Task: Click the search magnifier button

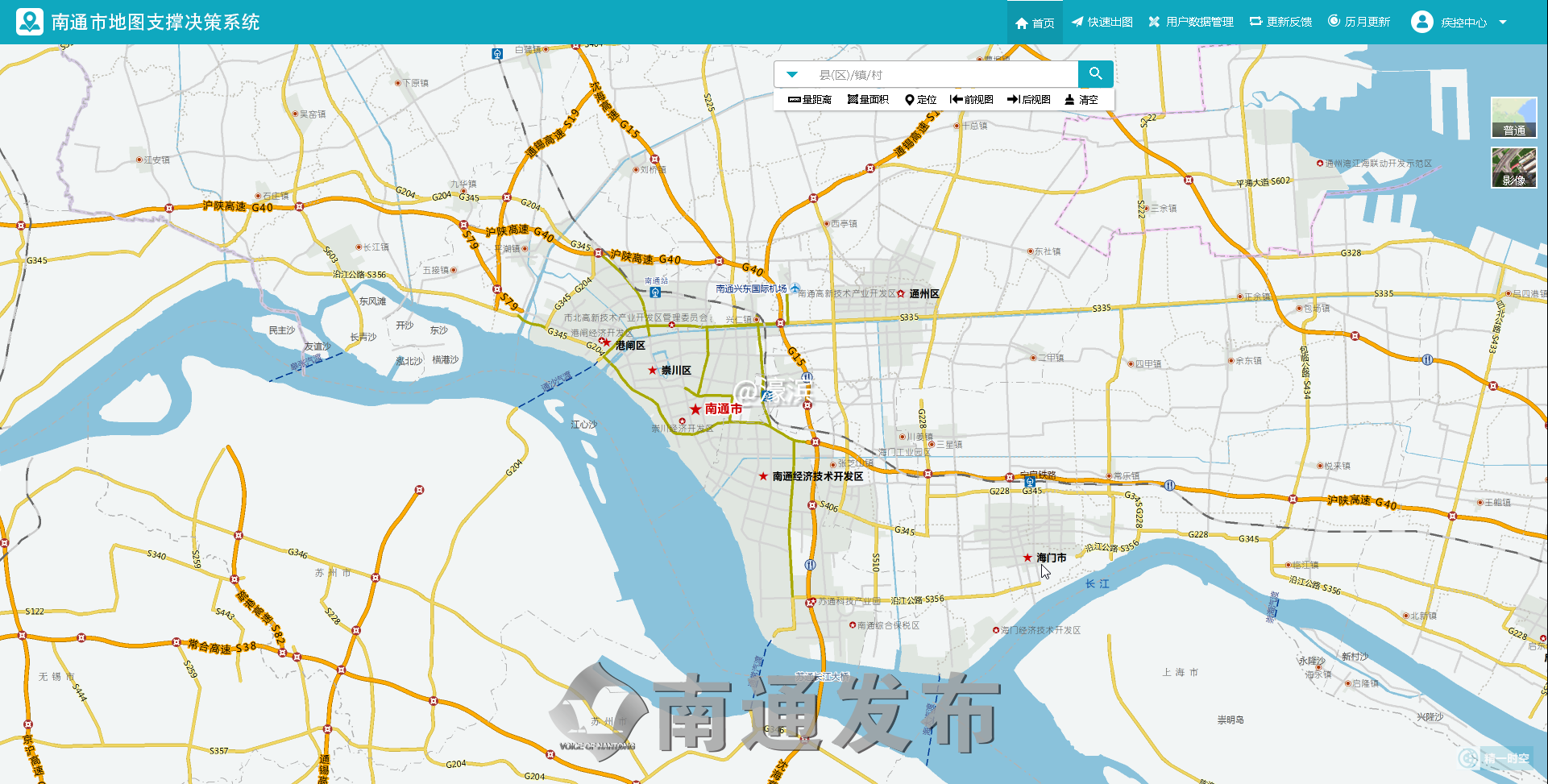Action: click(x=1095, y=74)
